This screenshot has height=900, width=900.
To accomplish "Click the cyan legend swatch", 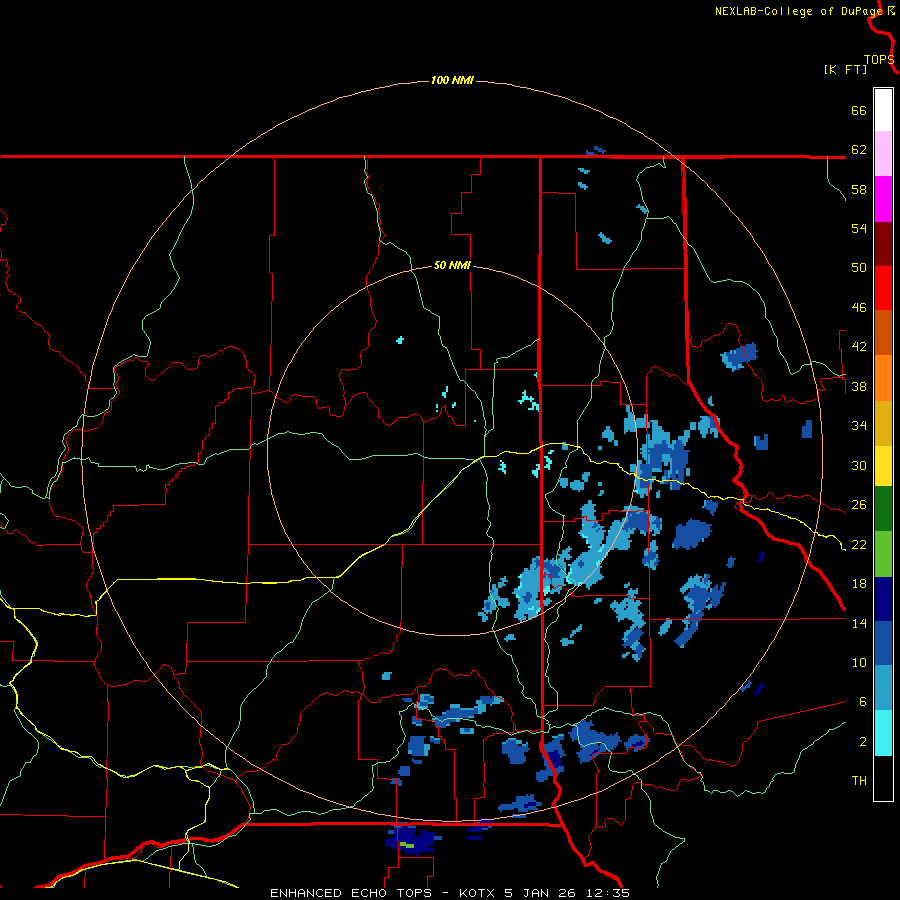I will point(883,733).
